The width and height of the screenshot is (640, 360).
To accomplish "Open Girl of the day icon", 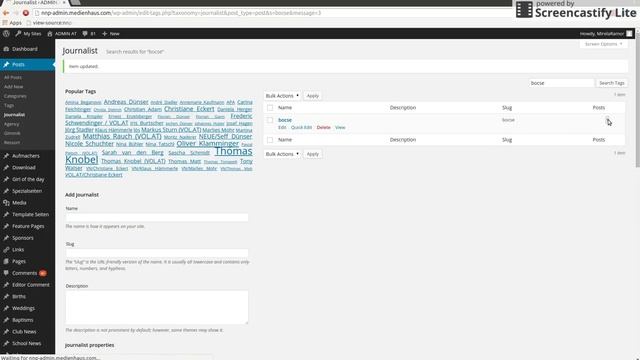I will coord(6,179).
